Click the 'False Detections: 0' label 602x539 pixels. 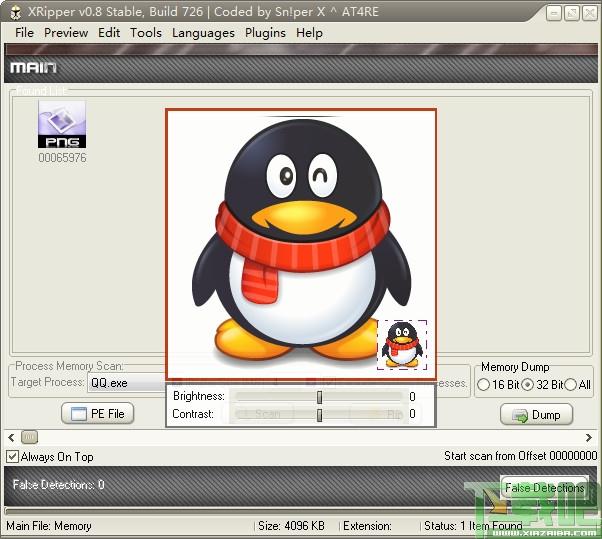tap(59, 484)
